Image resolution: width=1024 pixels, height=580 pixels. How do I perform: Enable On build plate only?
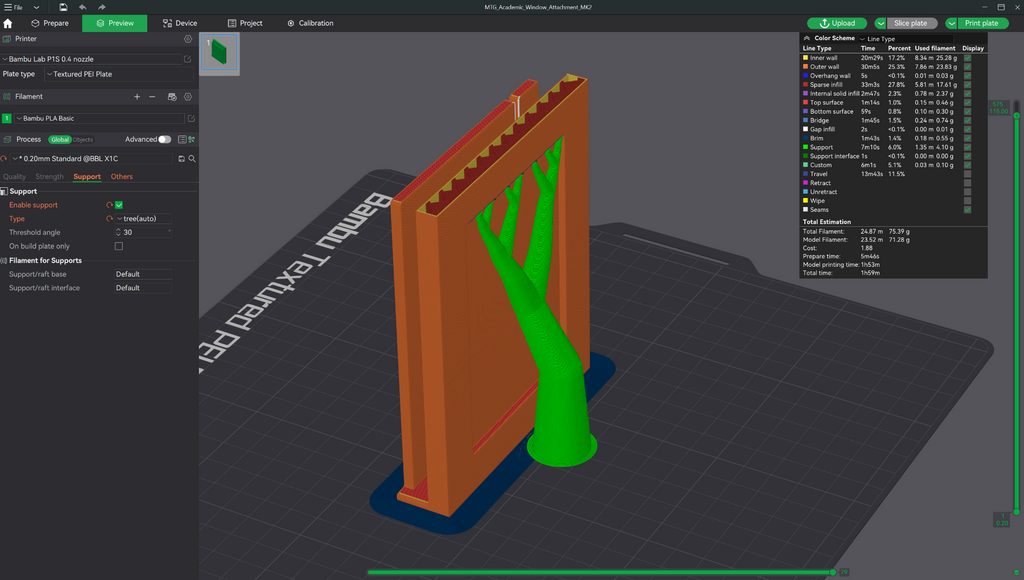[x=119, y=246]
